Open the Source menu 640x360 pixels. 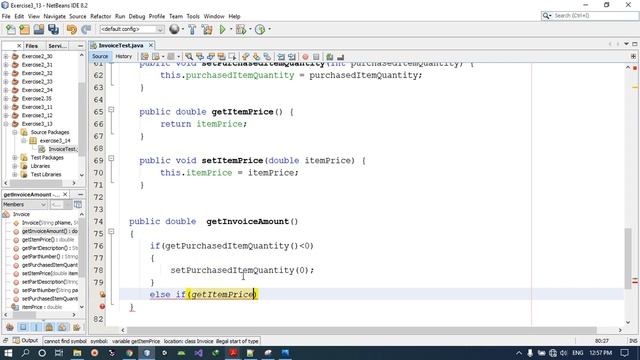[x=78, y=16]
